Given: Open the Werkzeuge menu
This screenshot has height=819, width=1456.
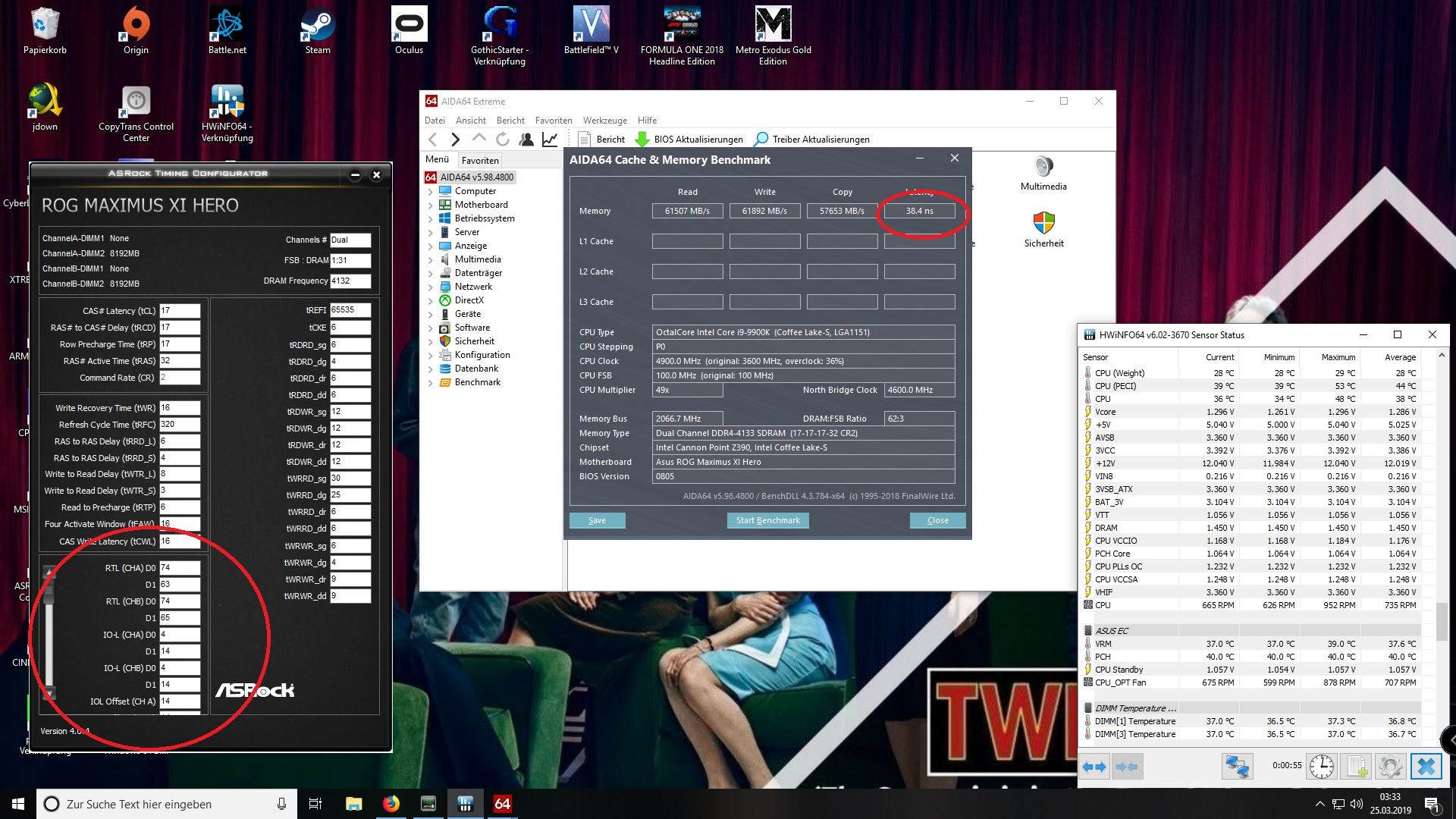Looking at the screenshot, I should coord(605,120).
